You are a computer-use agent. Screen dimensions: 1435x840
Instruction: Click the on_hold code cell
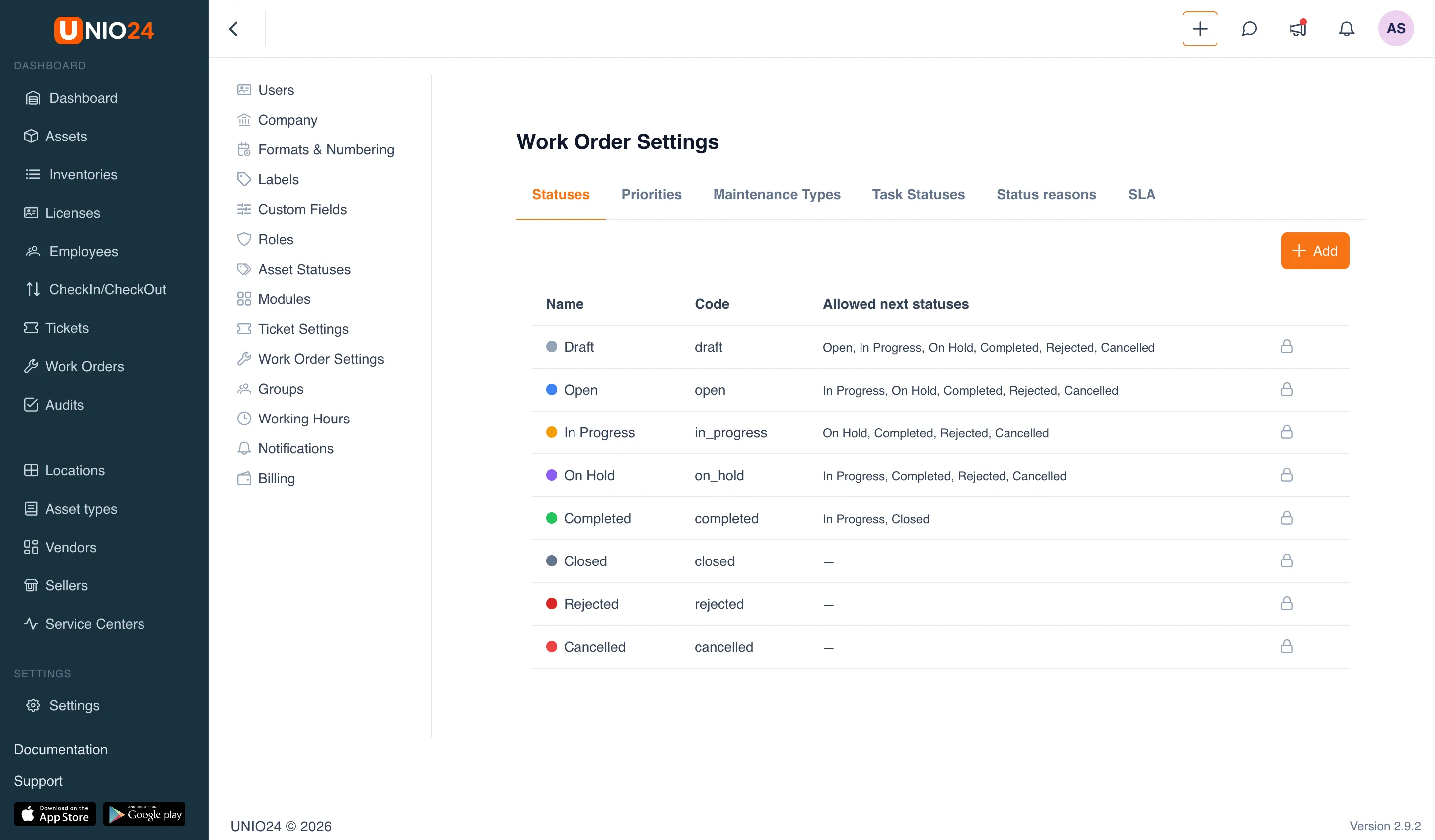point(718,475)
